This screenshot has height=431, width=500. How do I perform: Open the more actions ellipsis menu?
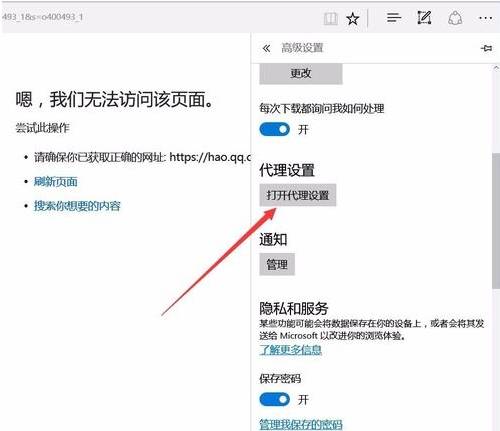click(485, 18)
